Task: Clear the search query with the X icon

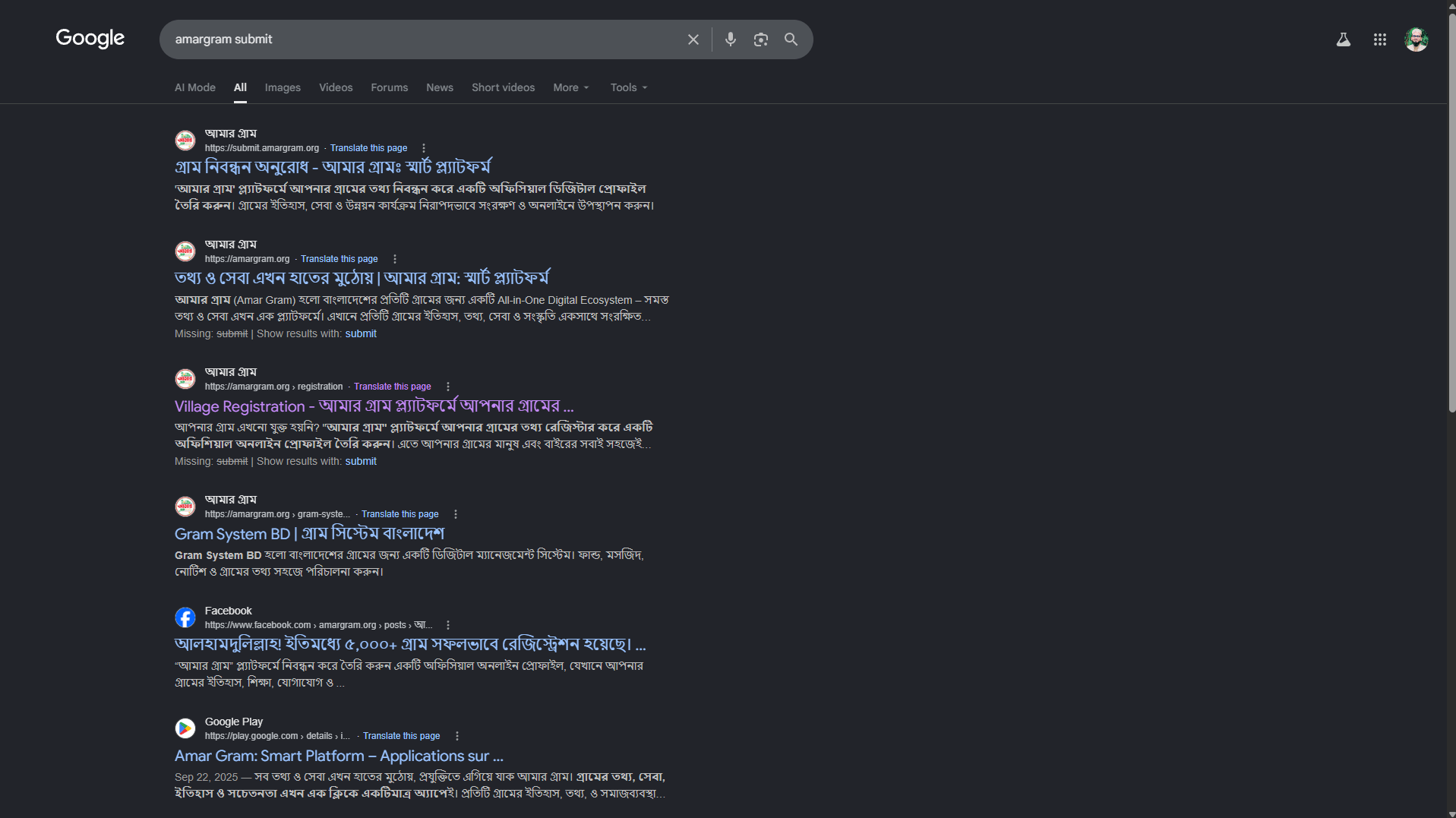Action: click(693, 39)
